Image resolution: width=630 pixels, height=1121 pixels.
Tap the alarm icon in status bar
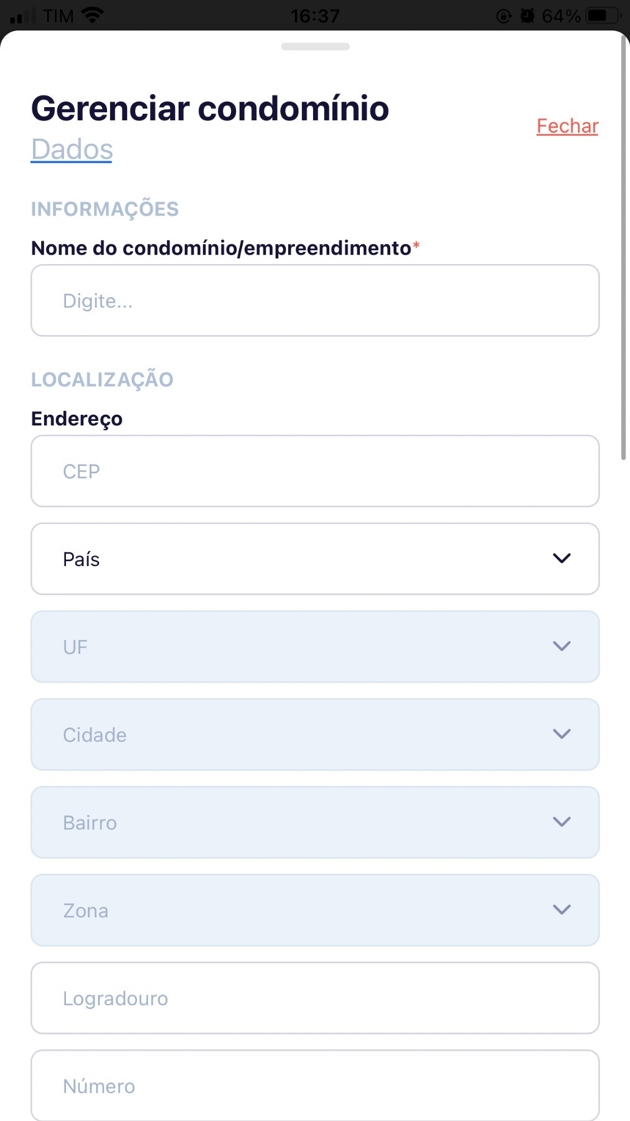tap(527, 16)
